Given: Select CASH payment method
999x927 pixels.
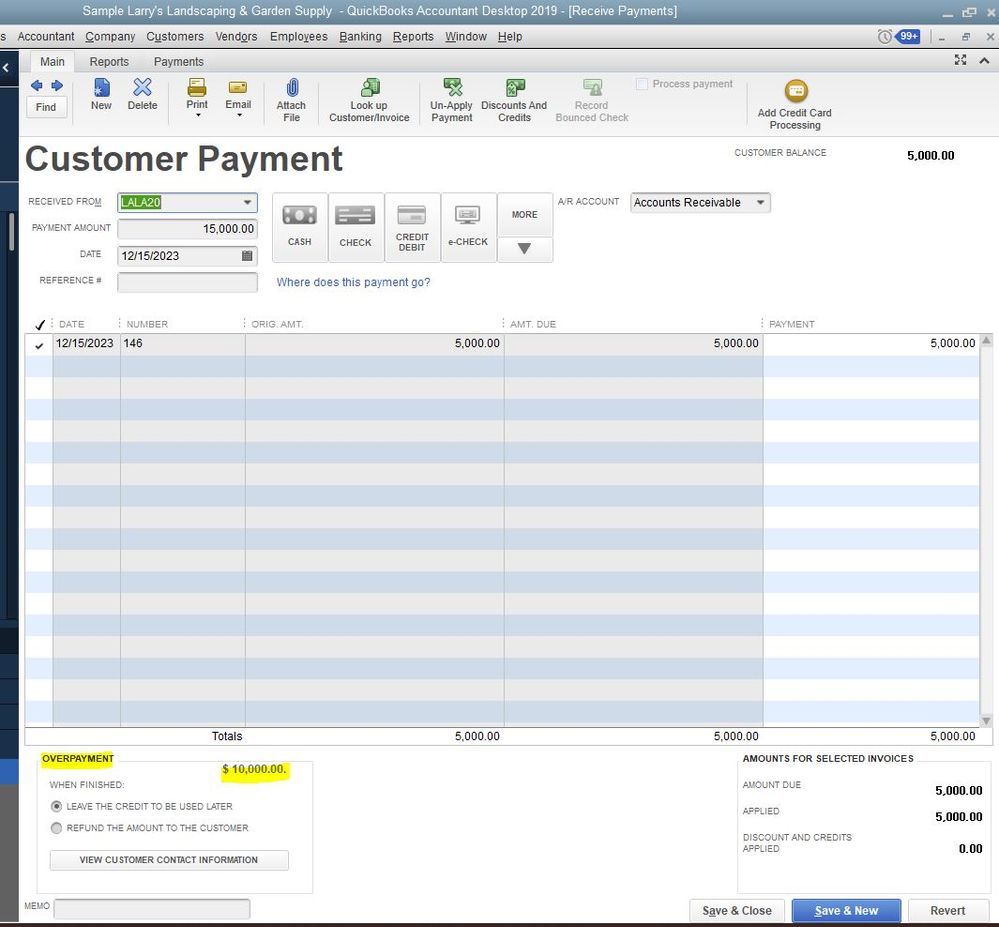Looking at the screenshot, I should click(x=300, y=227).
